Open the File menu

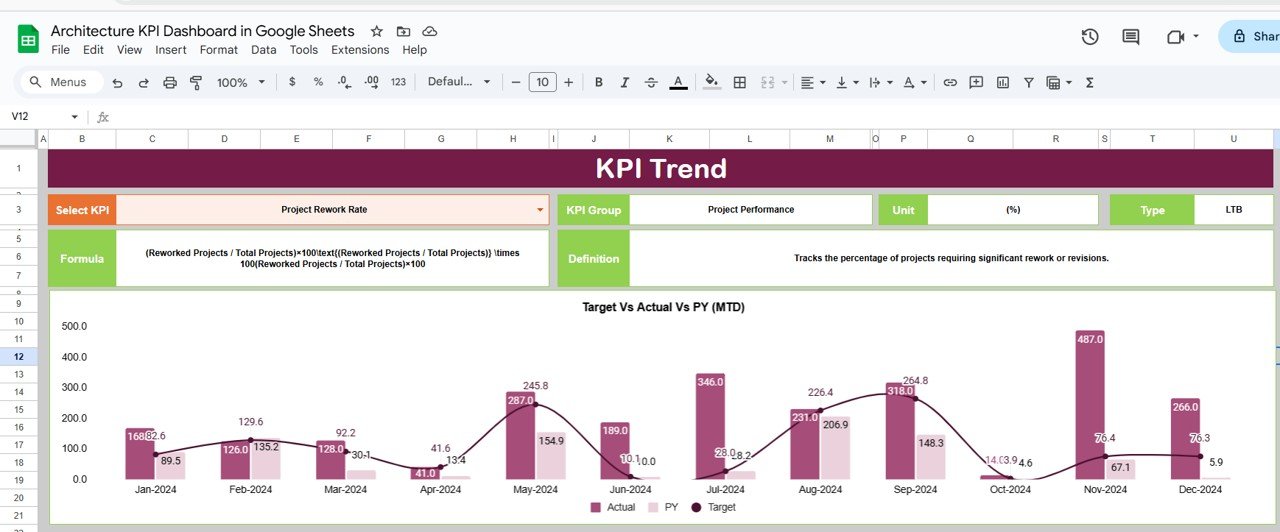click(x=60, y=50)
